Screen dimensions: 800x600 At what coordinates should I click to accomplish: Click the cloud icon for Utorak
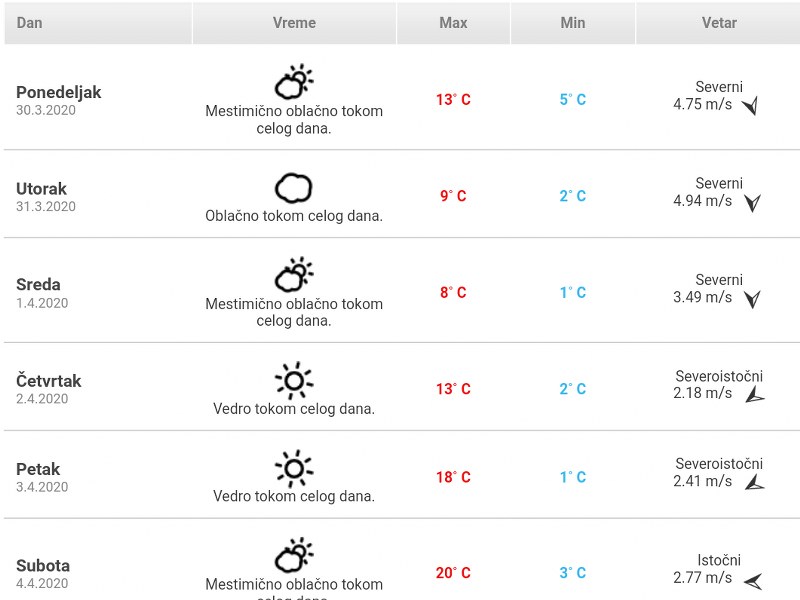pos(294,187)
